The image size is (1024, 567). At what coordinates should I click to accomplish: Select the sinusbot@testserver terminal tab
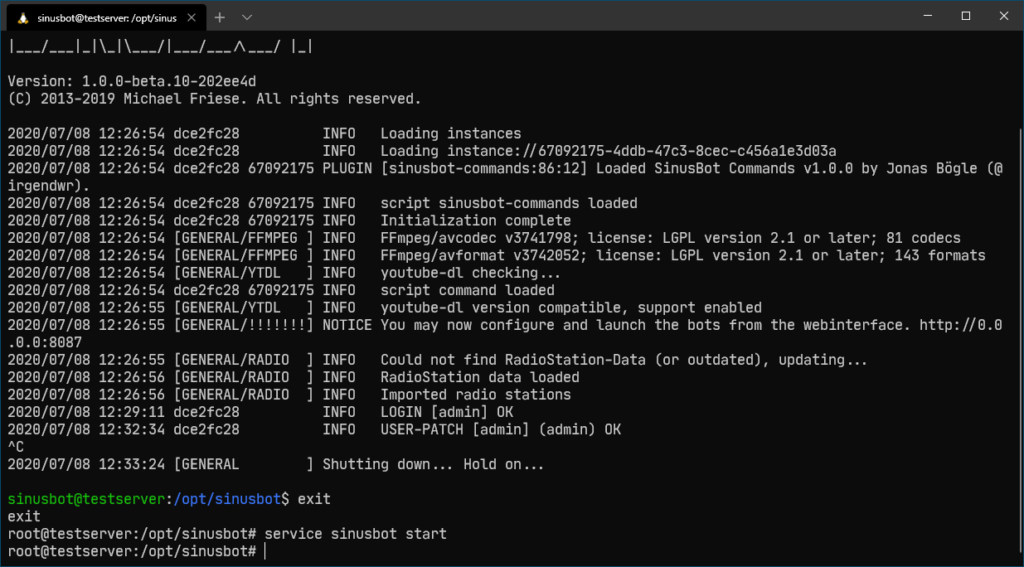106,18
